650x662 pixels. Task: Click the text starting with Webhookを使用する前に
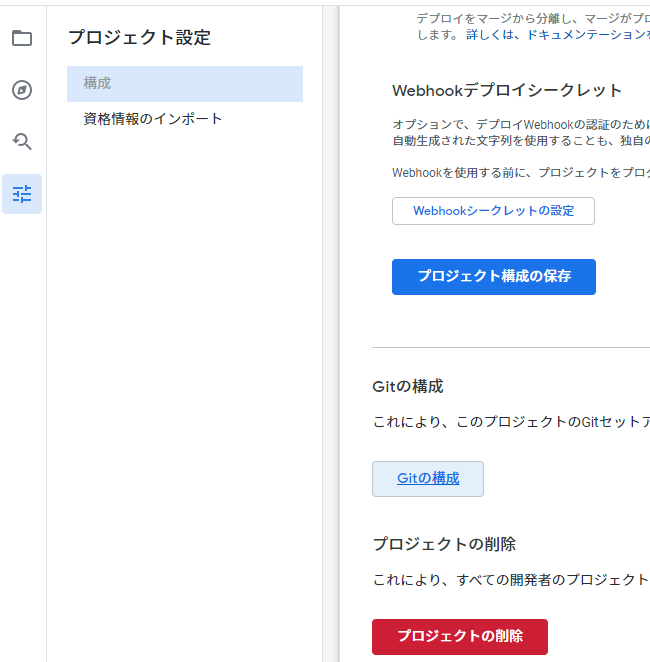point(520,173)
